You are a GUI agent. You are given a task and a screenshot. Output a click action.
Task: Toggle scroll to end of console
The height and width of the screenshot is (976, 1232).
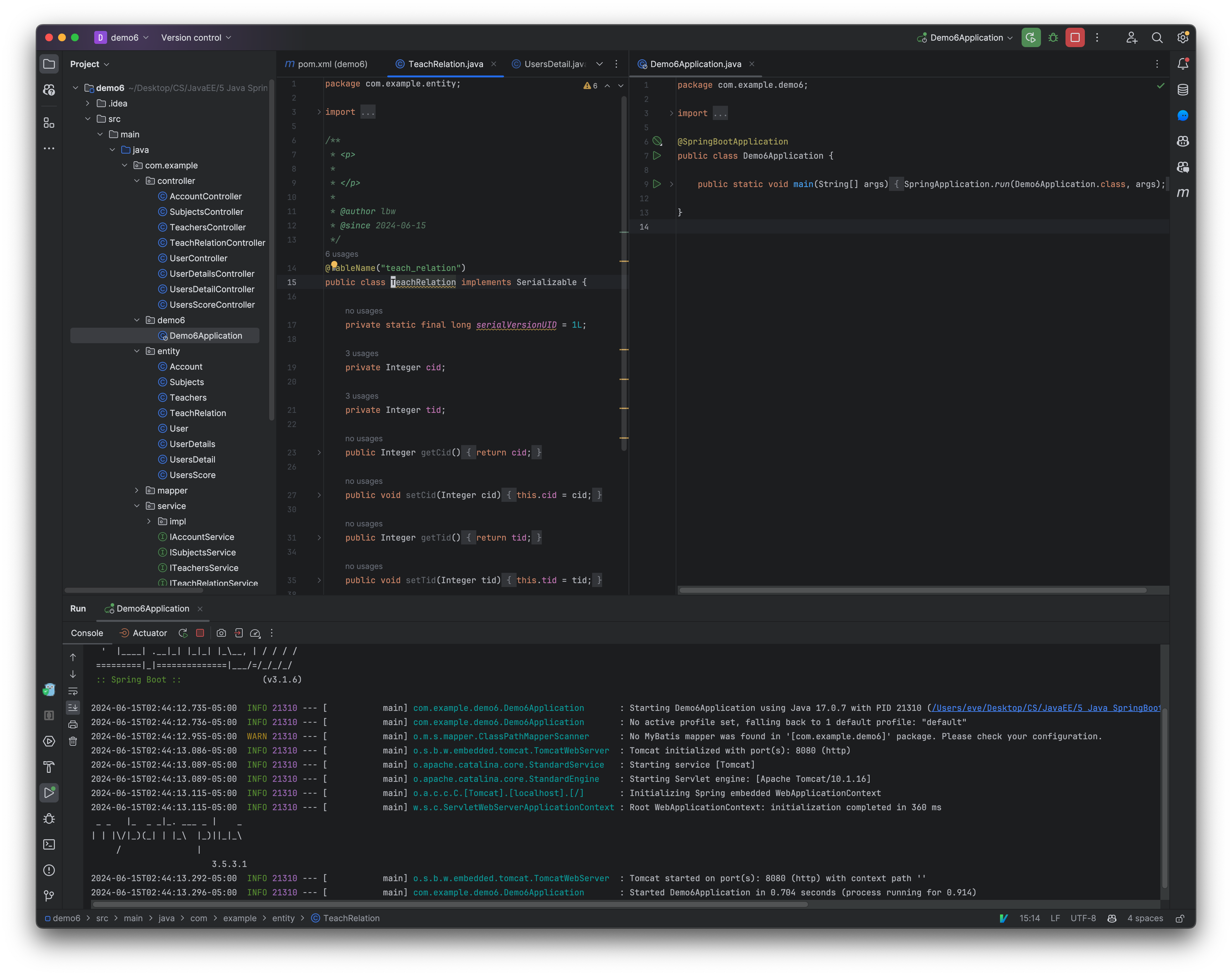73,707
